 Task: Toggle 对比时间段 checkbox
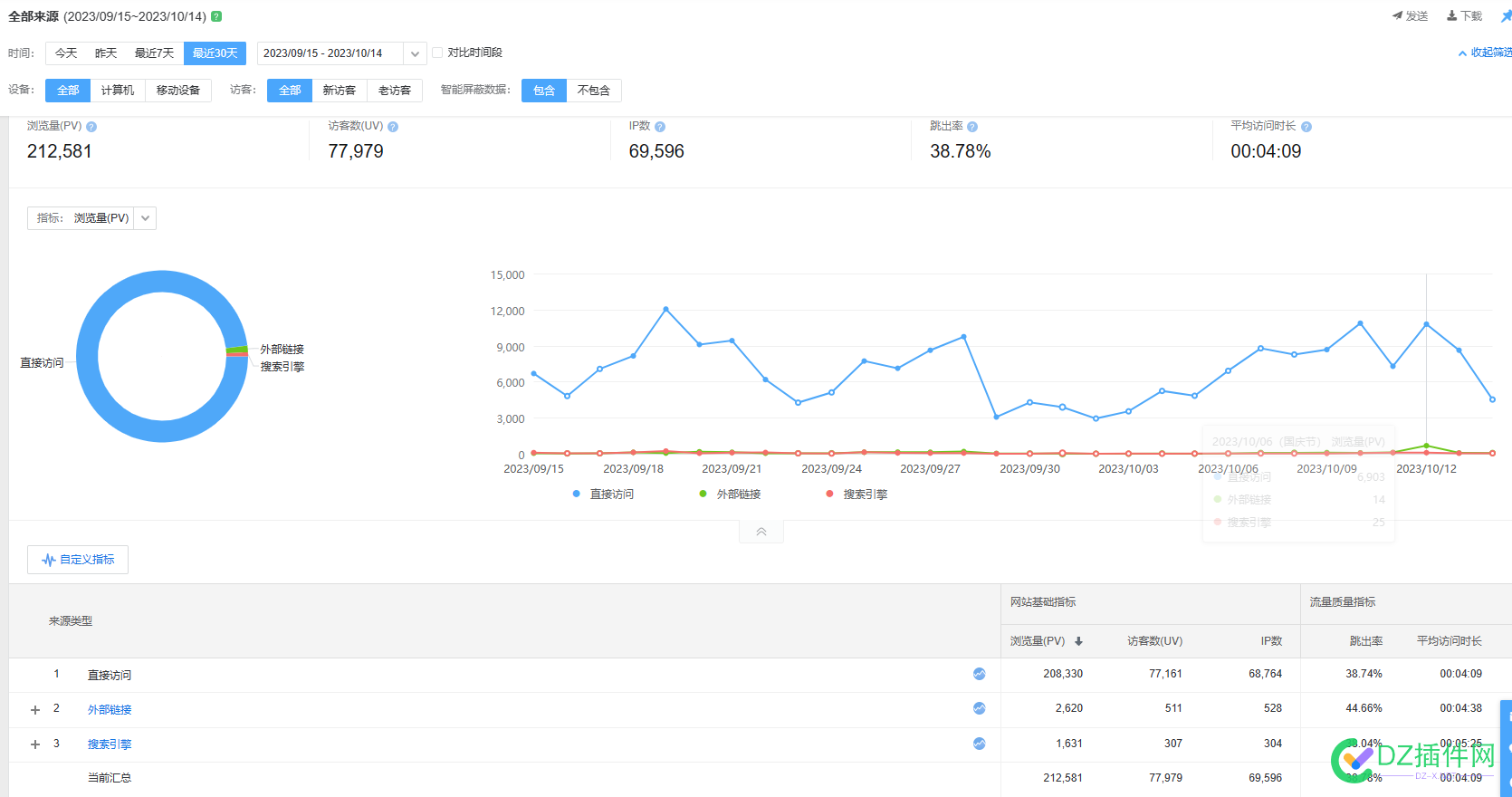tap(437, 53)
